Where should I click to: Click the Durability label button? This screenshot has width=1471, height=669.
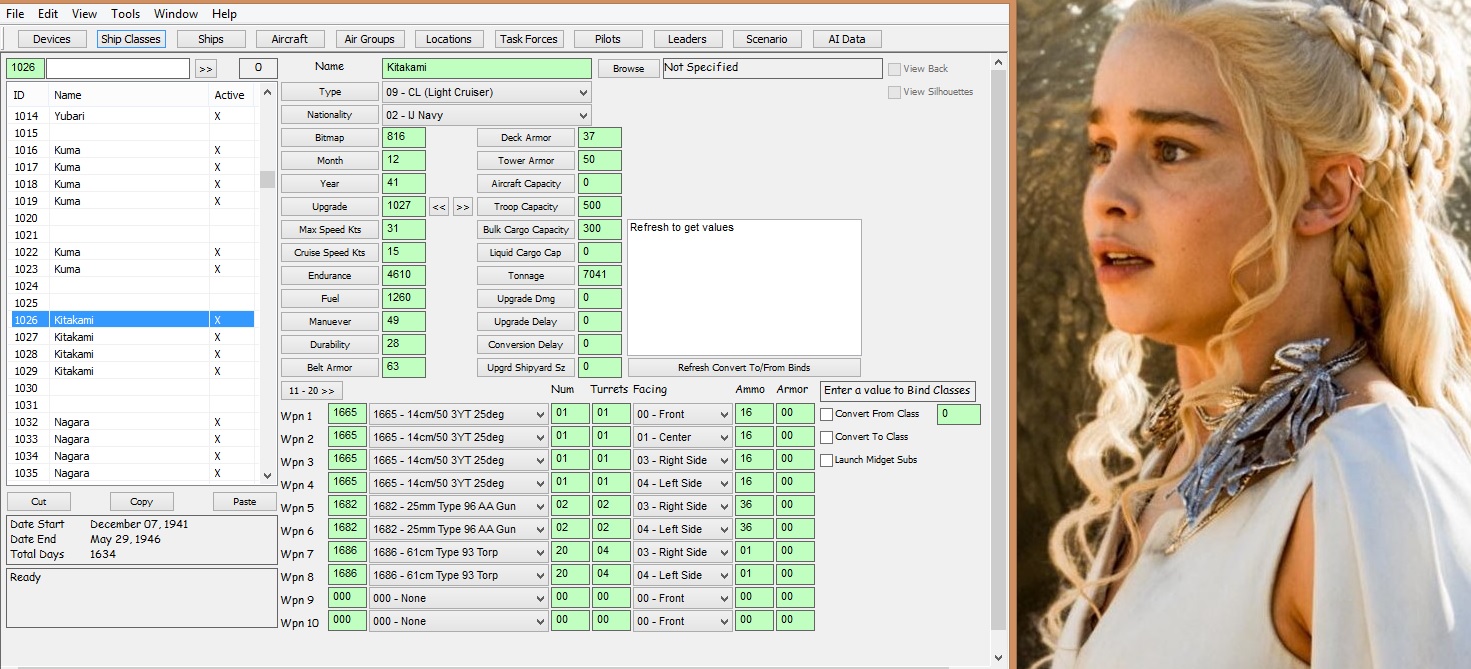(330, 345)
